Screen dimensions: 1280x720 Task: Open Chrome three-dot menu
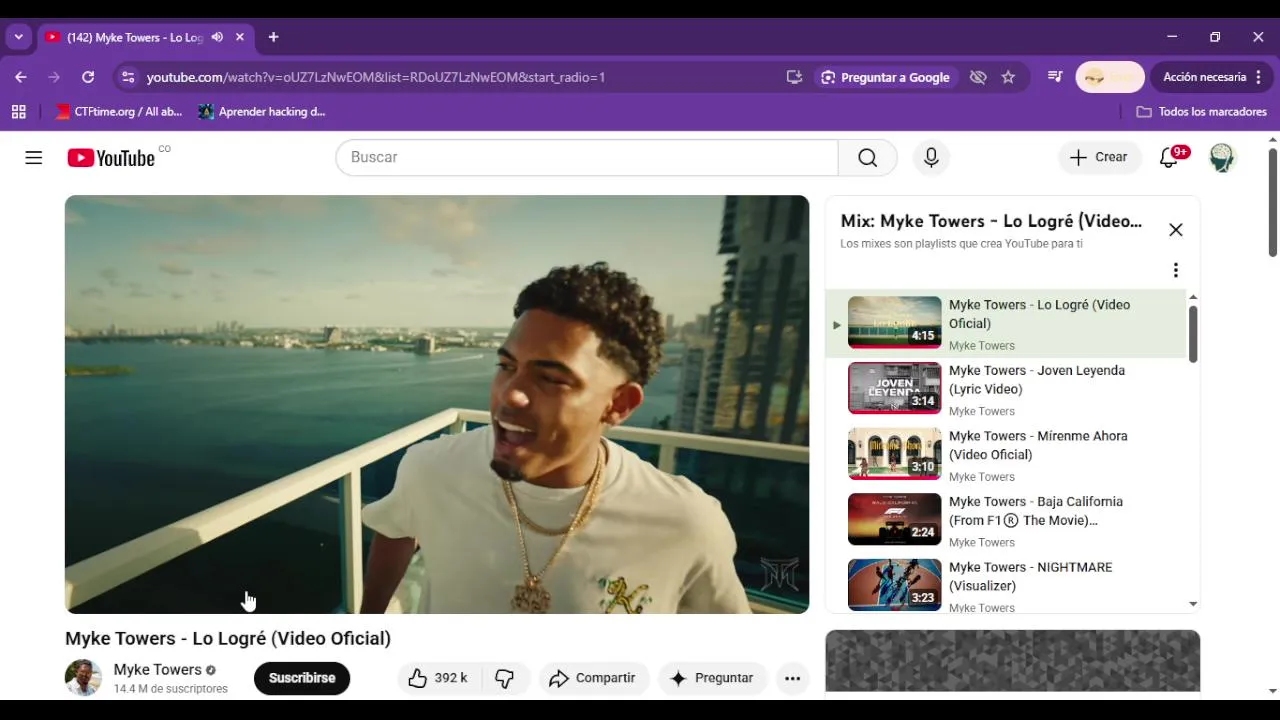point(1258,77)
